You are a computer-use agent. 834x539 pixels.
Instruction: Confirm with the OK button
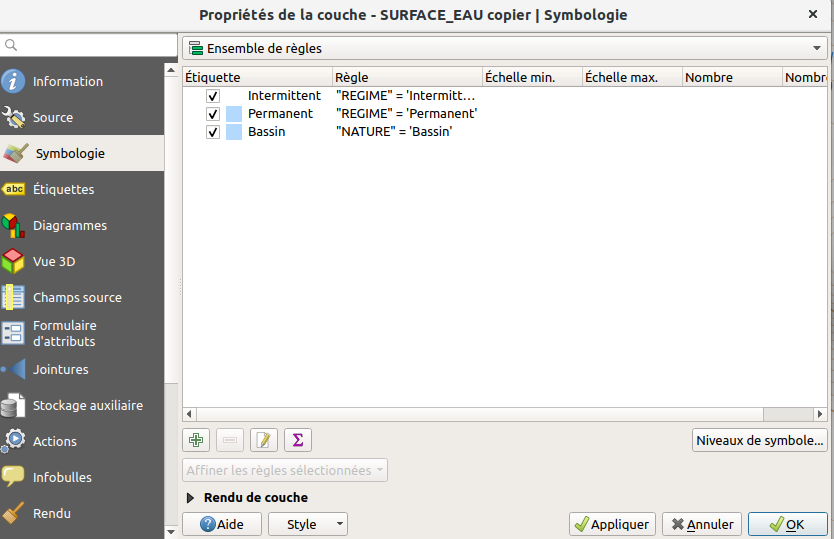coord(788,524)
